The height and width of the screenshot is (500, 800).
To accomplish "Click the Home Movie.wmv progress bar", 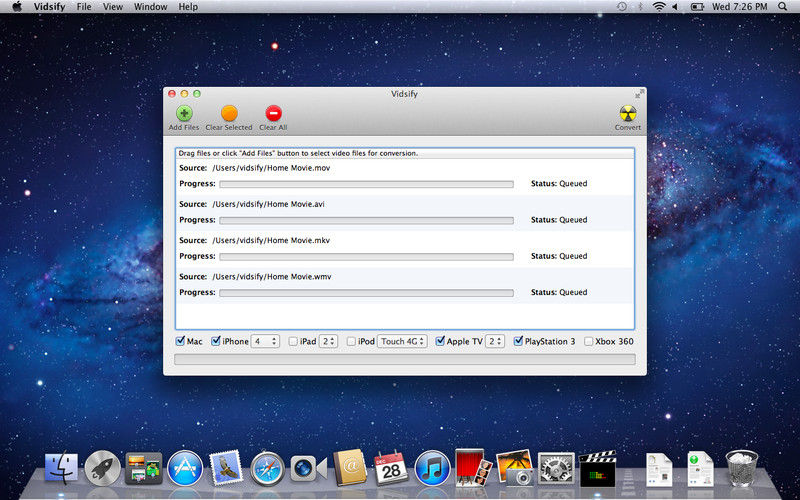I will click(366, 293).
